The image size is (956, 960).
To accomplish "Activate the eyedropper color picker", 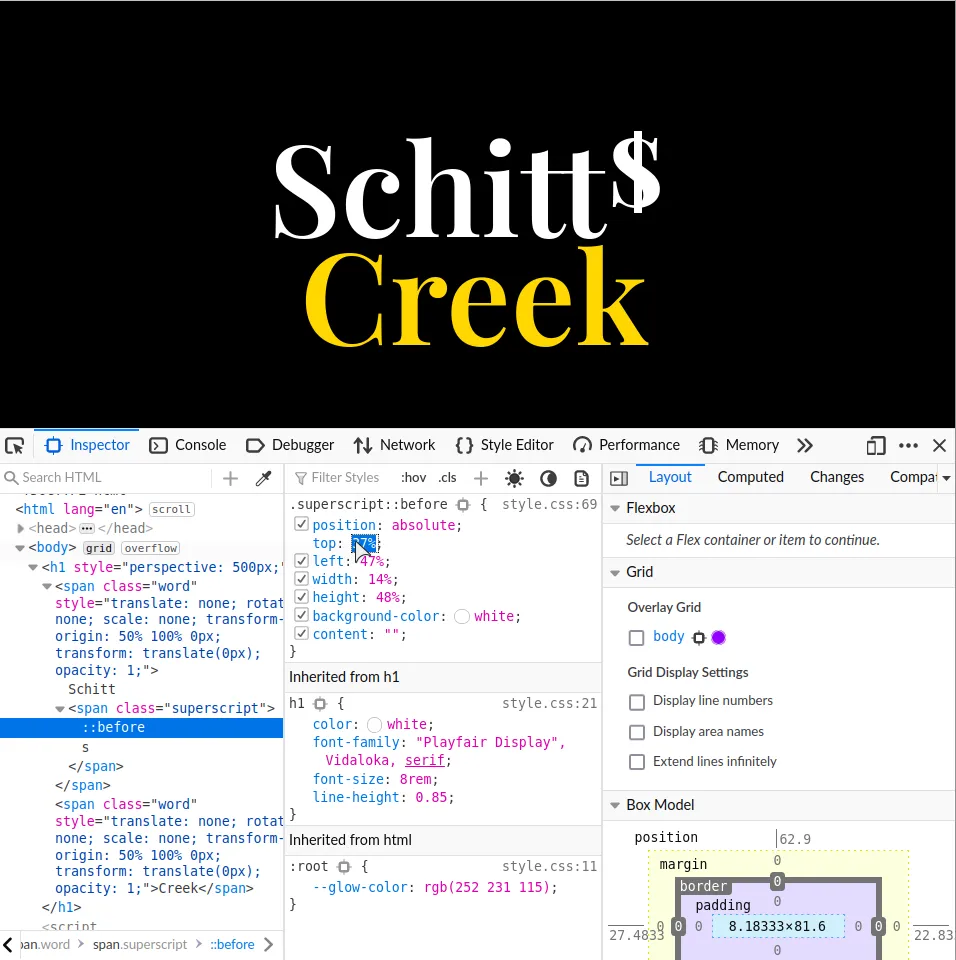I will point(264,478).
